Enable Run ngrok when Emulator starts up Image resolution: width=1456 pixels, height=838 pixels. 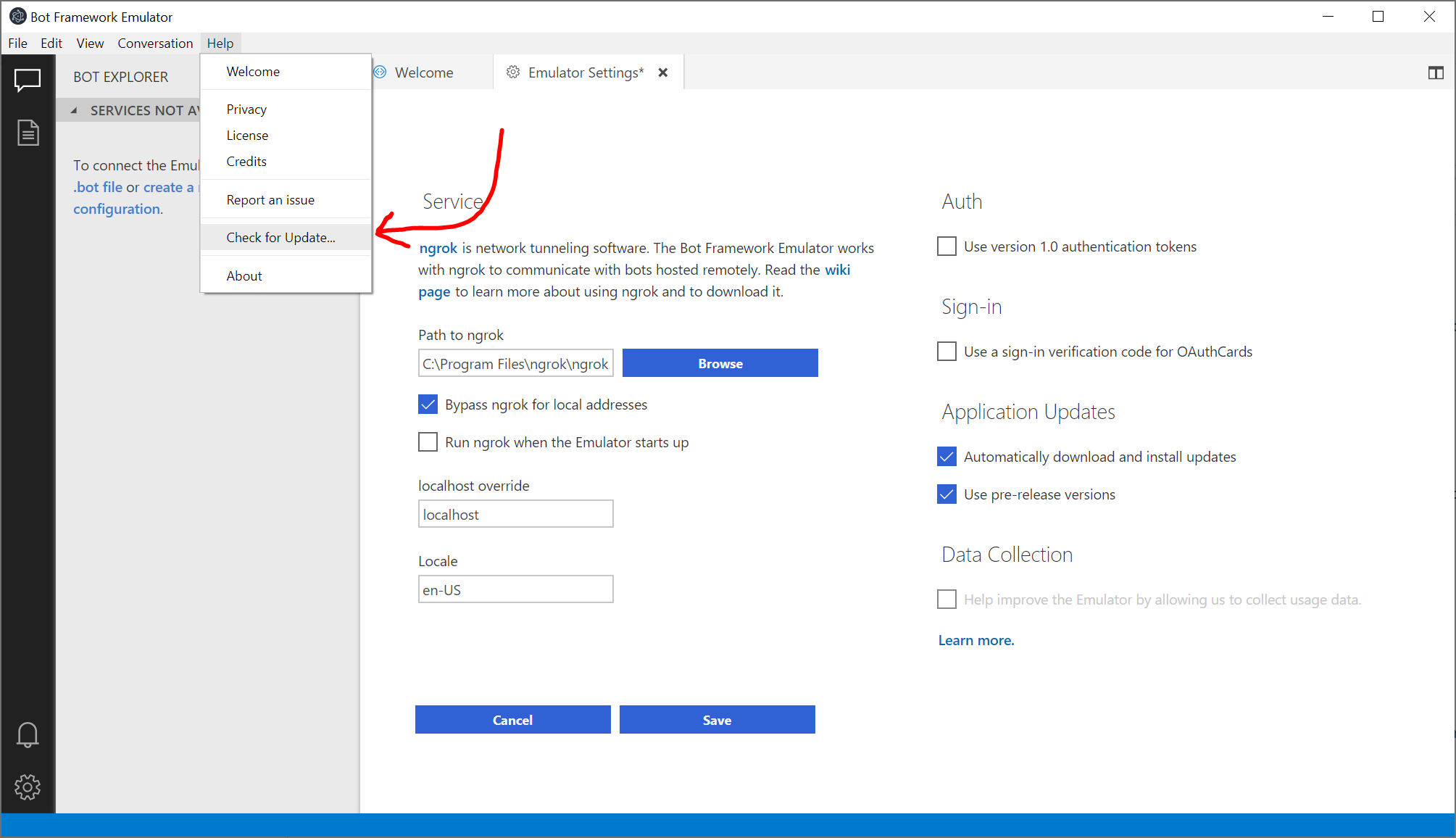tap(428, 442)
